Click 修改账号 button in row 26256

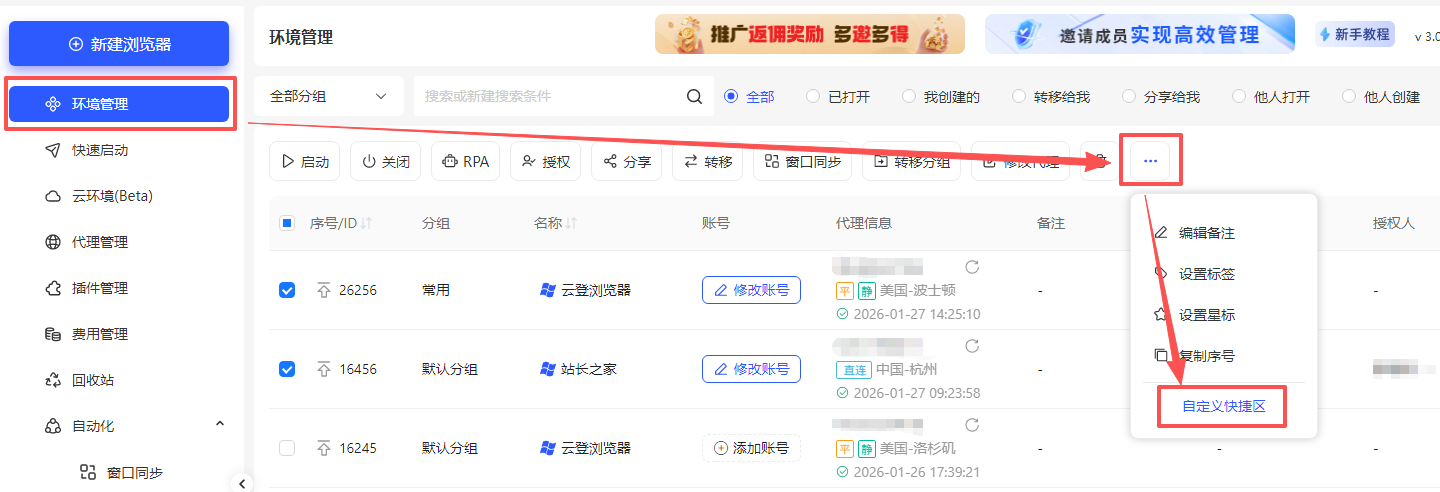click(x=751, y=290)
